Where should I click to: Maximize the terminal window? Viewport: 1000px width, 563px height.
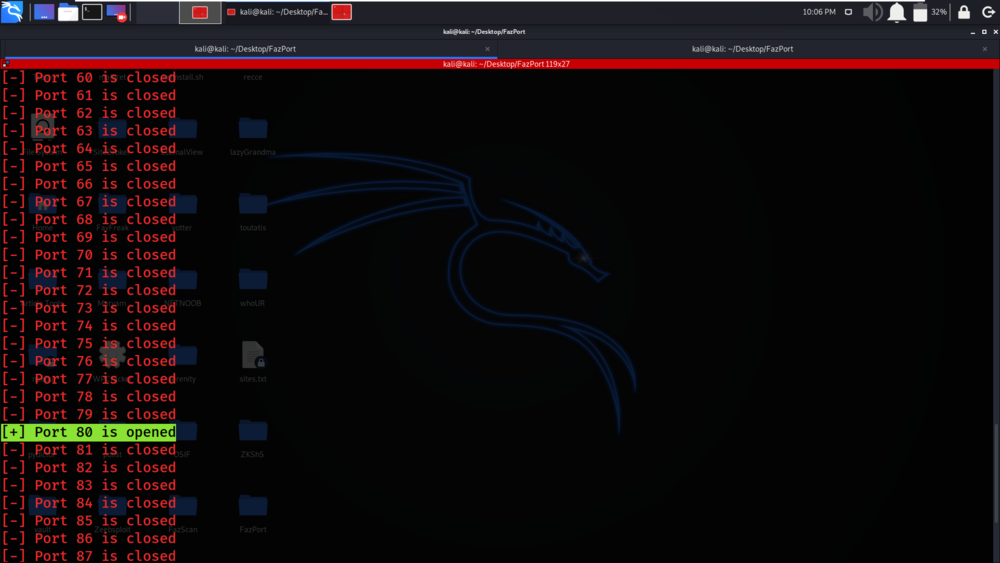click(x=984, y=32)
